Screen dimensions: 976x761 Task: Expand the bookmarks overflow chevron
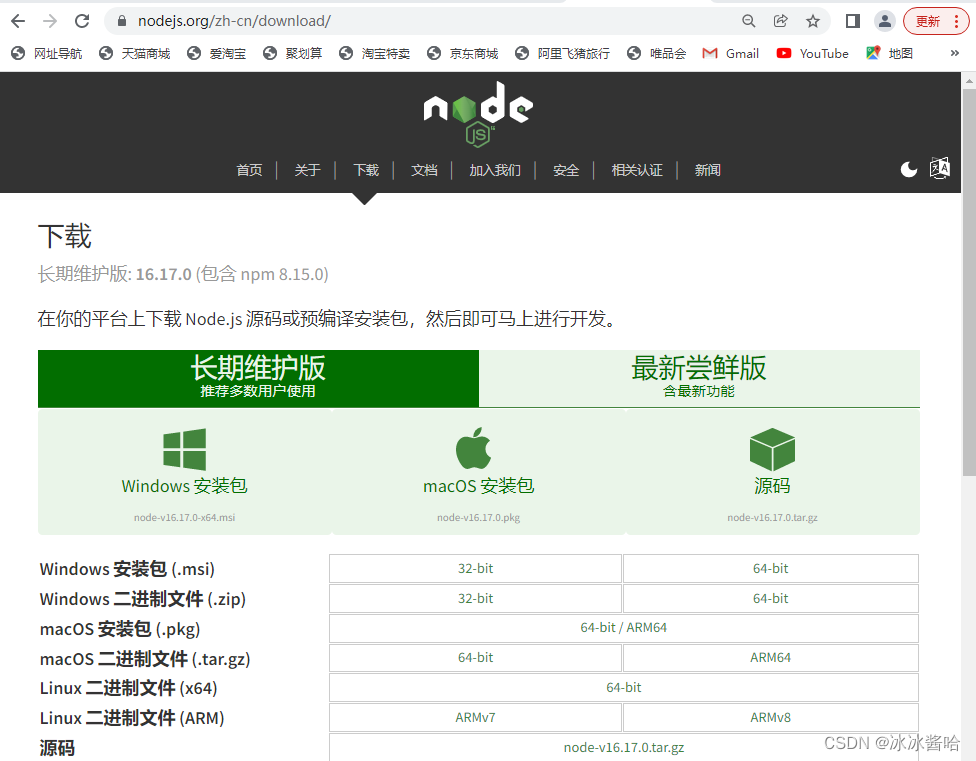click(x=952, y=53)
